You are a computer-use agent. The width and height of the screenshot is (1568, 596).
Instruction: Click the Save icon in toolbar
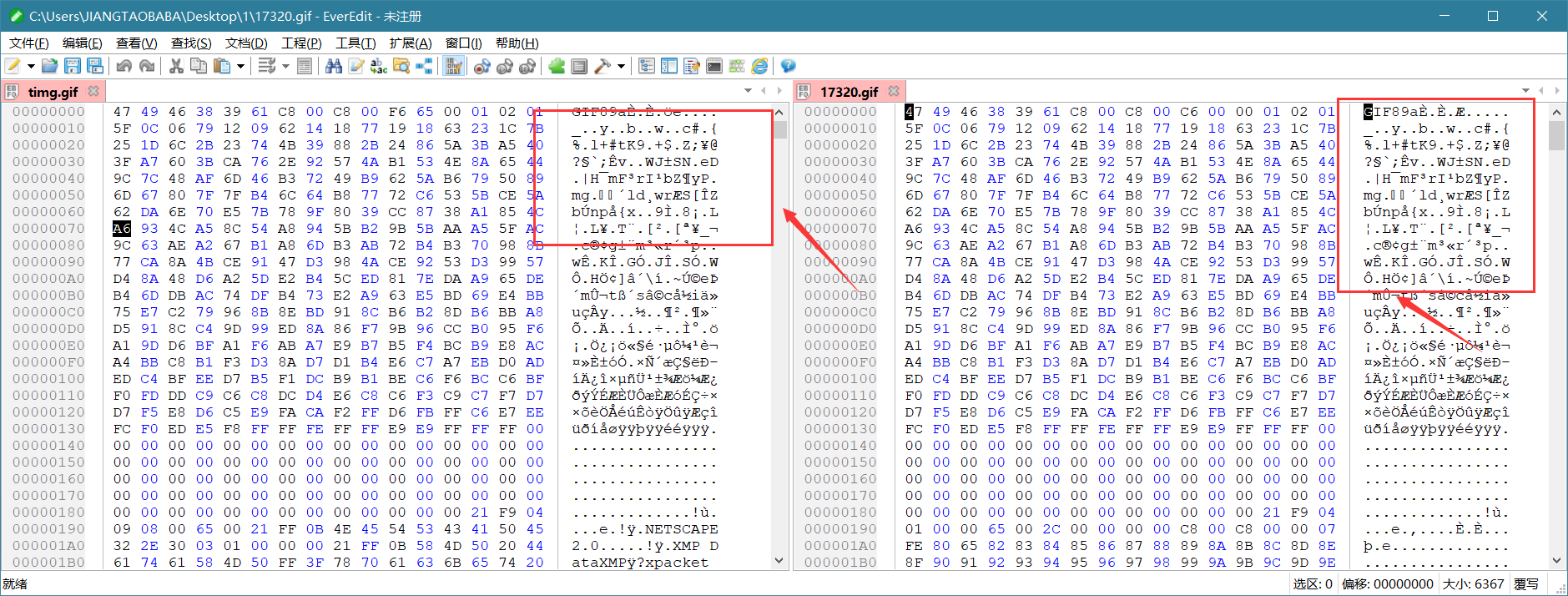coord(73,66)
